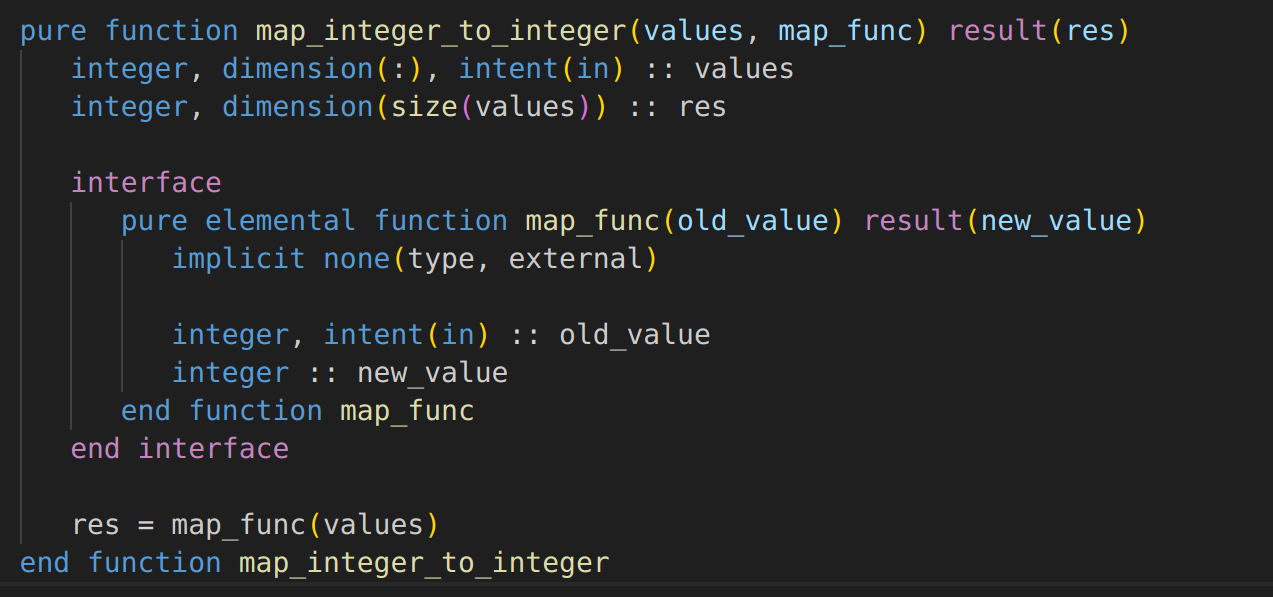Viewport: 1273px width, 597px height.
Task: Click "dimension" on the res declaration line
Action: coord(297,107)
